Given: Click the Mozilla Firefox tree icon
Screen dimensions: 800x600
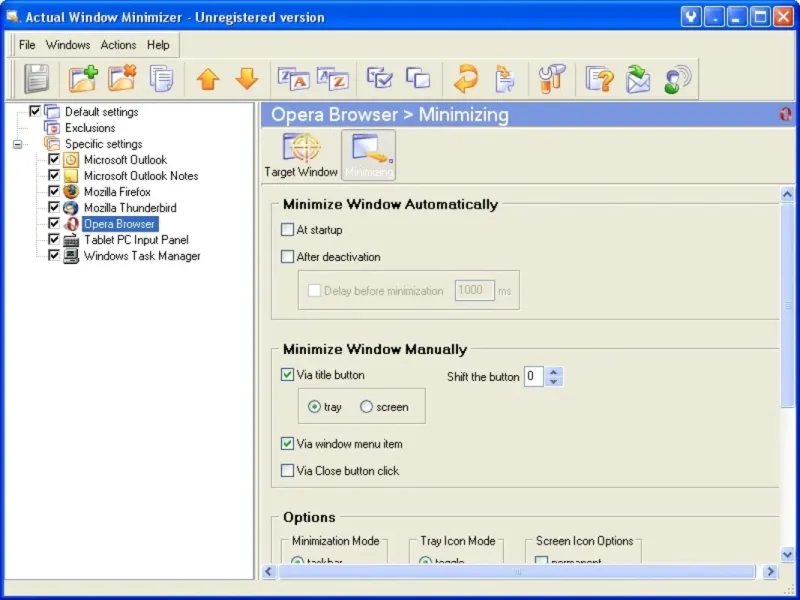Looking at the screenshot, I should pos(71,191).
